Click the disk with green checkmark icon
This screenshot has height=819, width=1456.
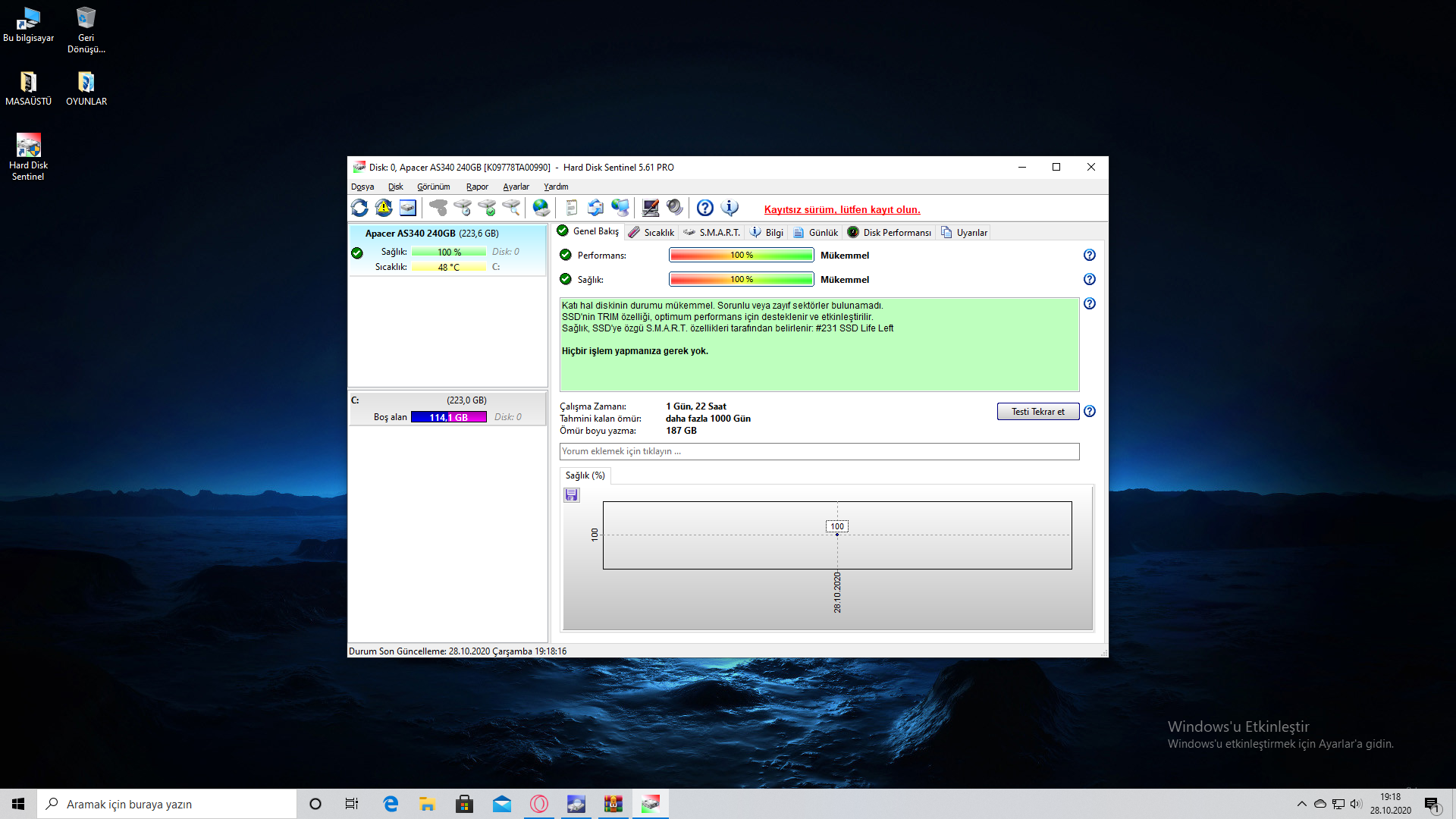tap(487, 208)
